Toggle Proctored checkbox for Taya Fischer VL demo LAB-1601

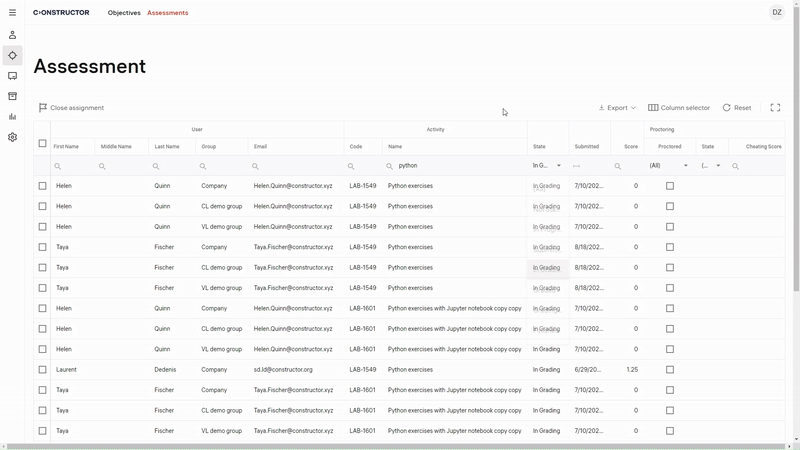(x=670, y=431)
